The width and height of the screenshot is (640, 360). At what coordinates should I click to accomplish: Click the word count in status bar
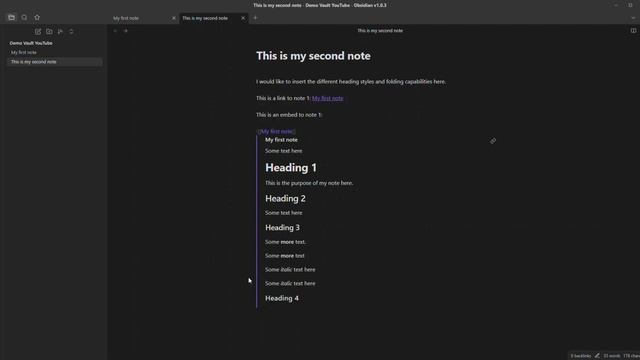(x=611, y=356)
